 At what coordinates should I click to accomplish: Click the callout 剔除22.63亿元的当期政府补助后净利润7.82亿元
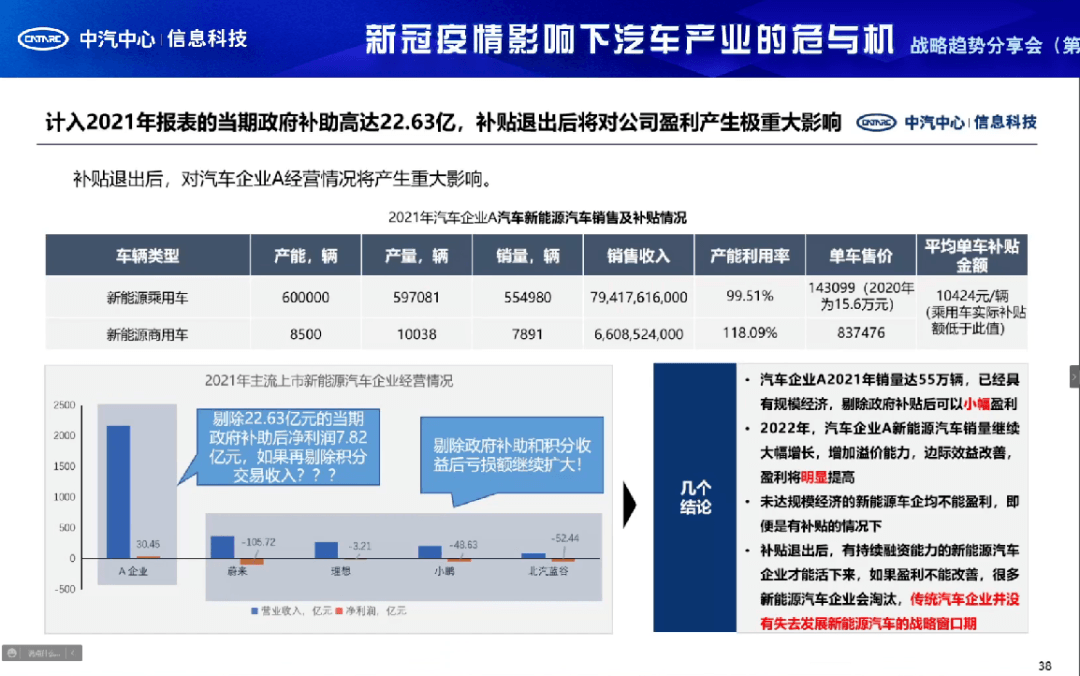coord(288,447)
